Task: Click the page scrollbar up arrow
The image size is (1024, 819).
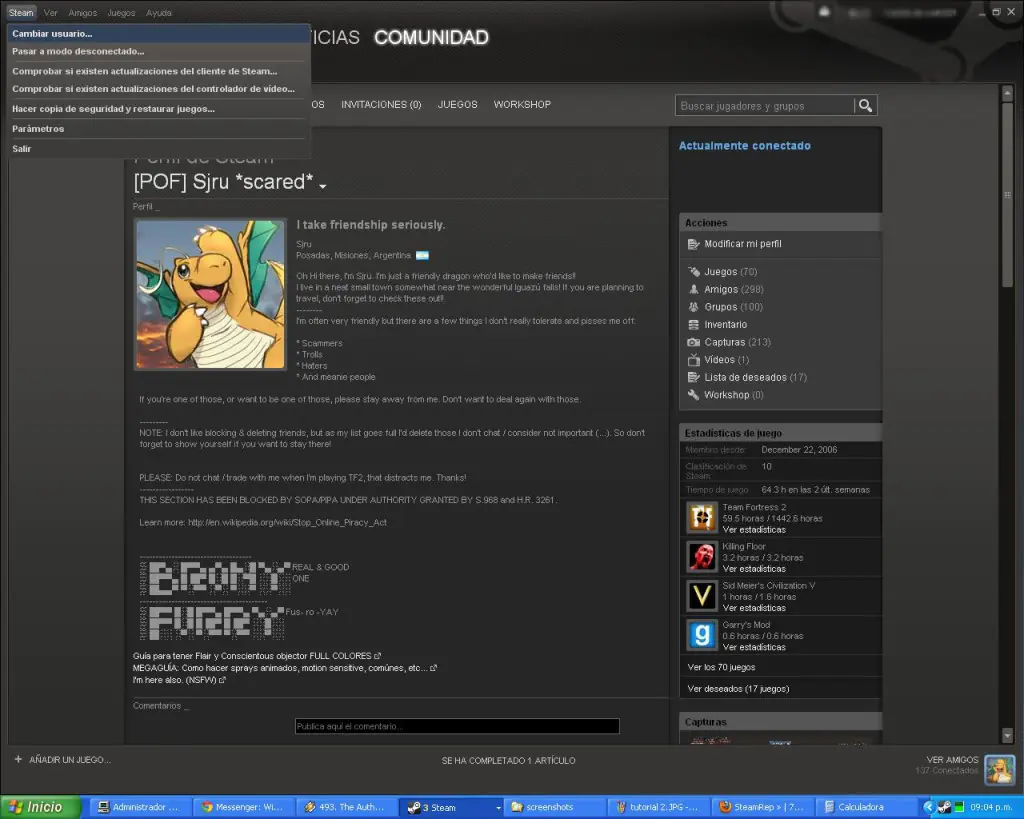Action: coord(1007,93)
